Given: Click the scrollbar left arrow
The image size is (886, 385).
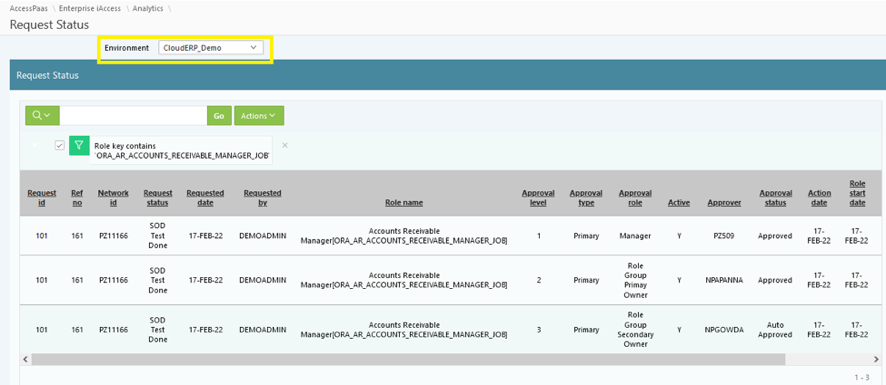Looking at the screenshot, I should pos(25,360).
